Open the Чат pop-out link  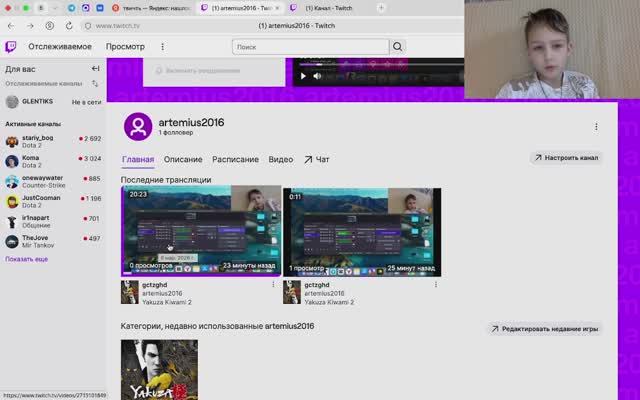point(317,160)
